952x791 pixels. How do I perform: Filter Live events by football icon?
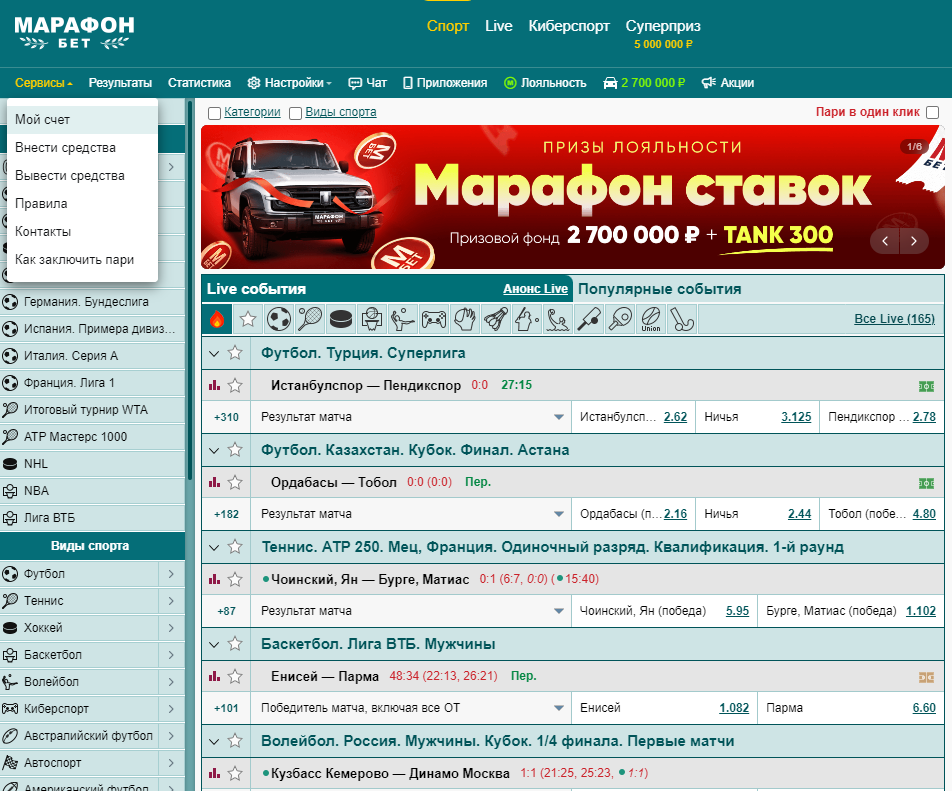click(x=279, y=319)
